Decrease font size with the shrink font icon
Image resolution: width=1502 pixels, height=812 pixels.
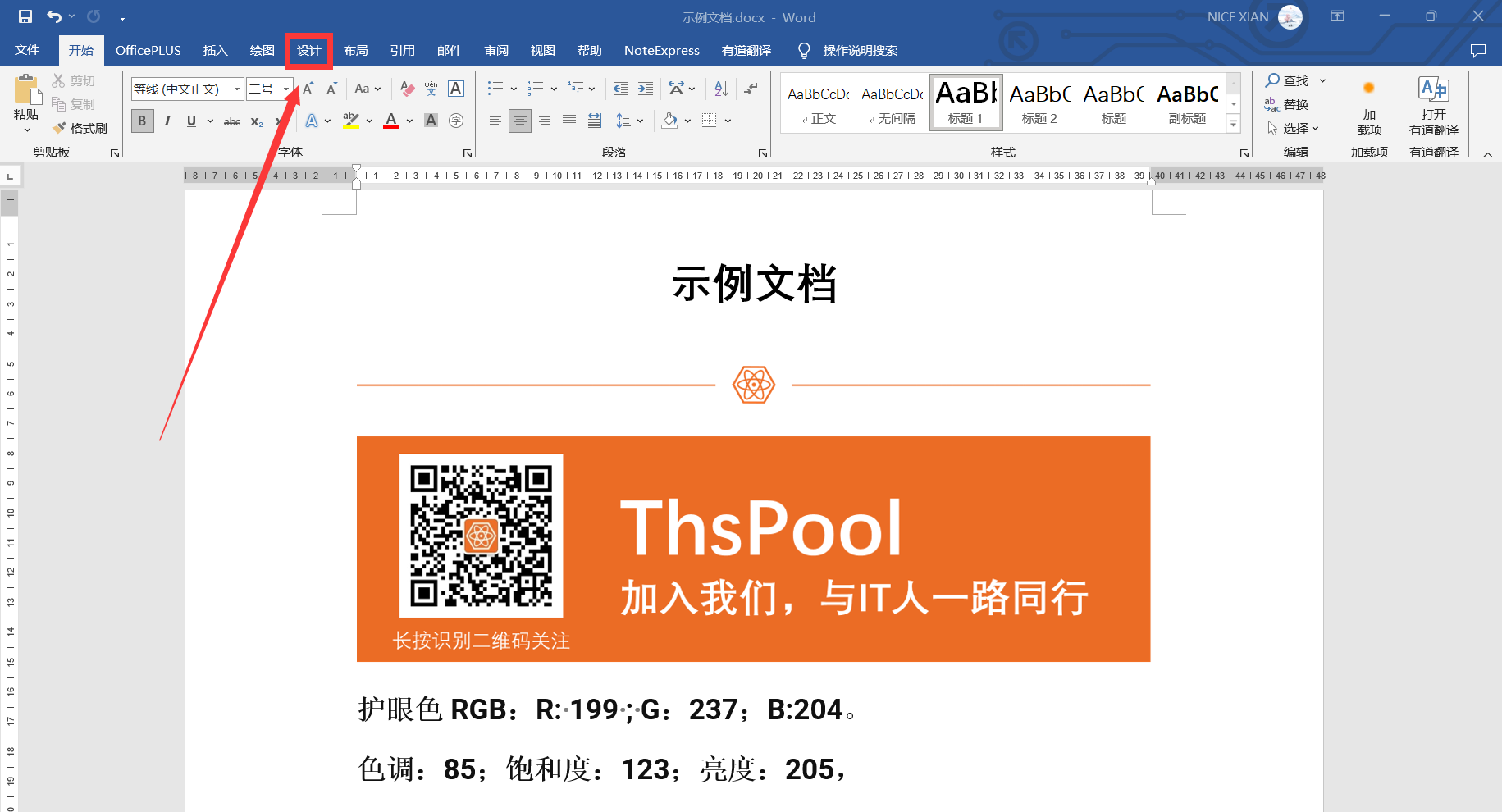click(x=331, y=89)
